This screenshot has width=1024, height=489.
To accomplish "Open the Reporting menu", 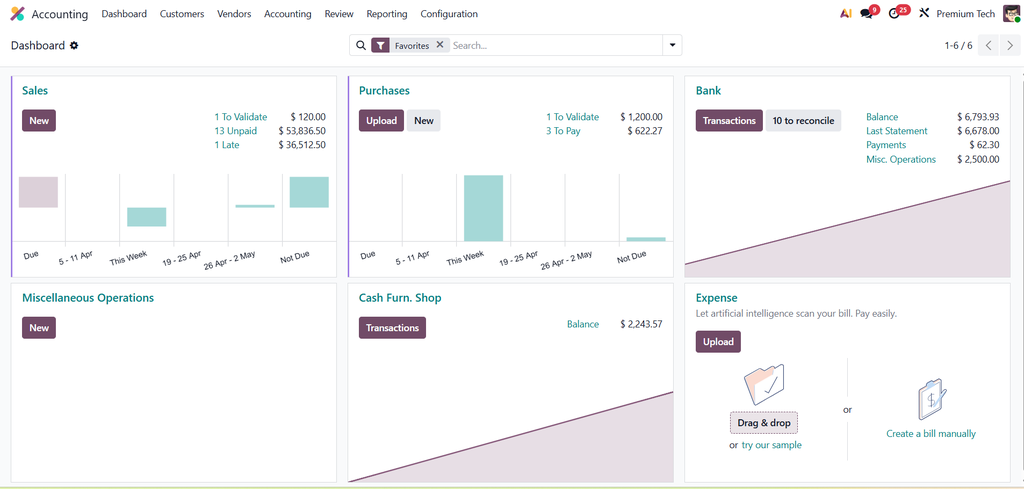I will click(x=386, y=14).
